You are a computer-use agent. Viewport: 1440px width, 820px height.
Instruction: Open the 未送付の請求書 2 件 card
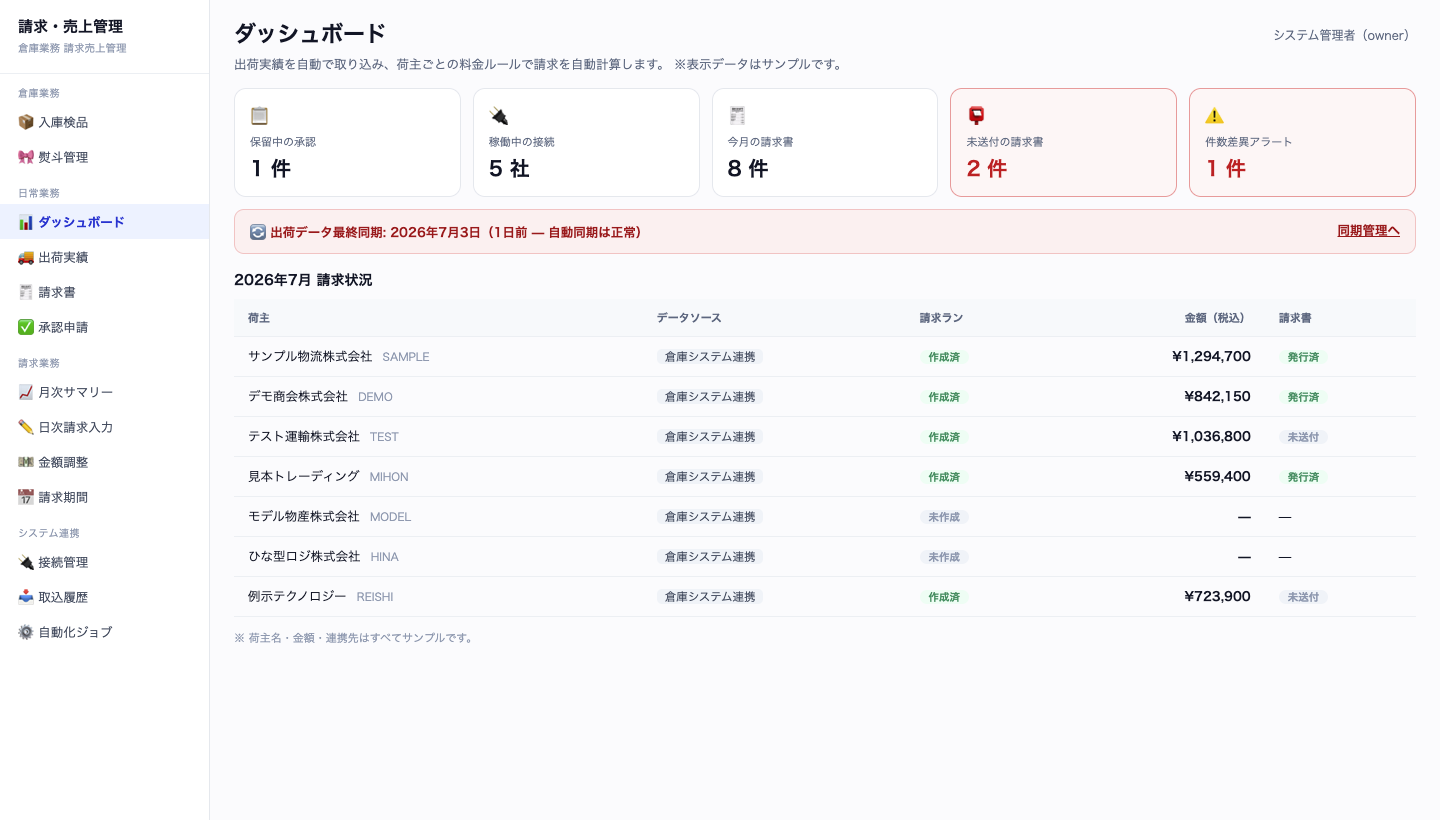(1063, 142)
